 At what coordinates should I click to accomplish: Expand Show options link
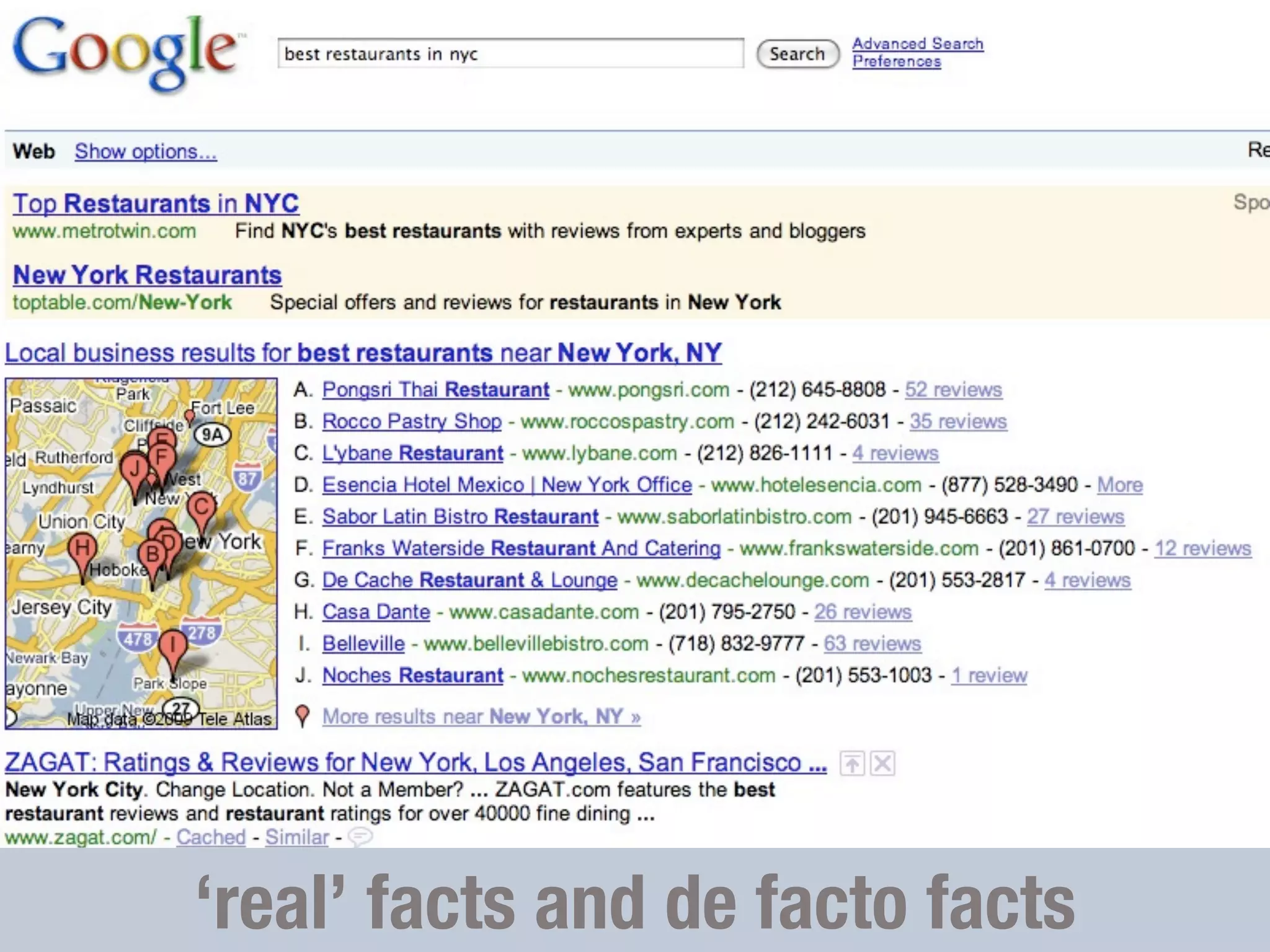click(146, 151)
